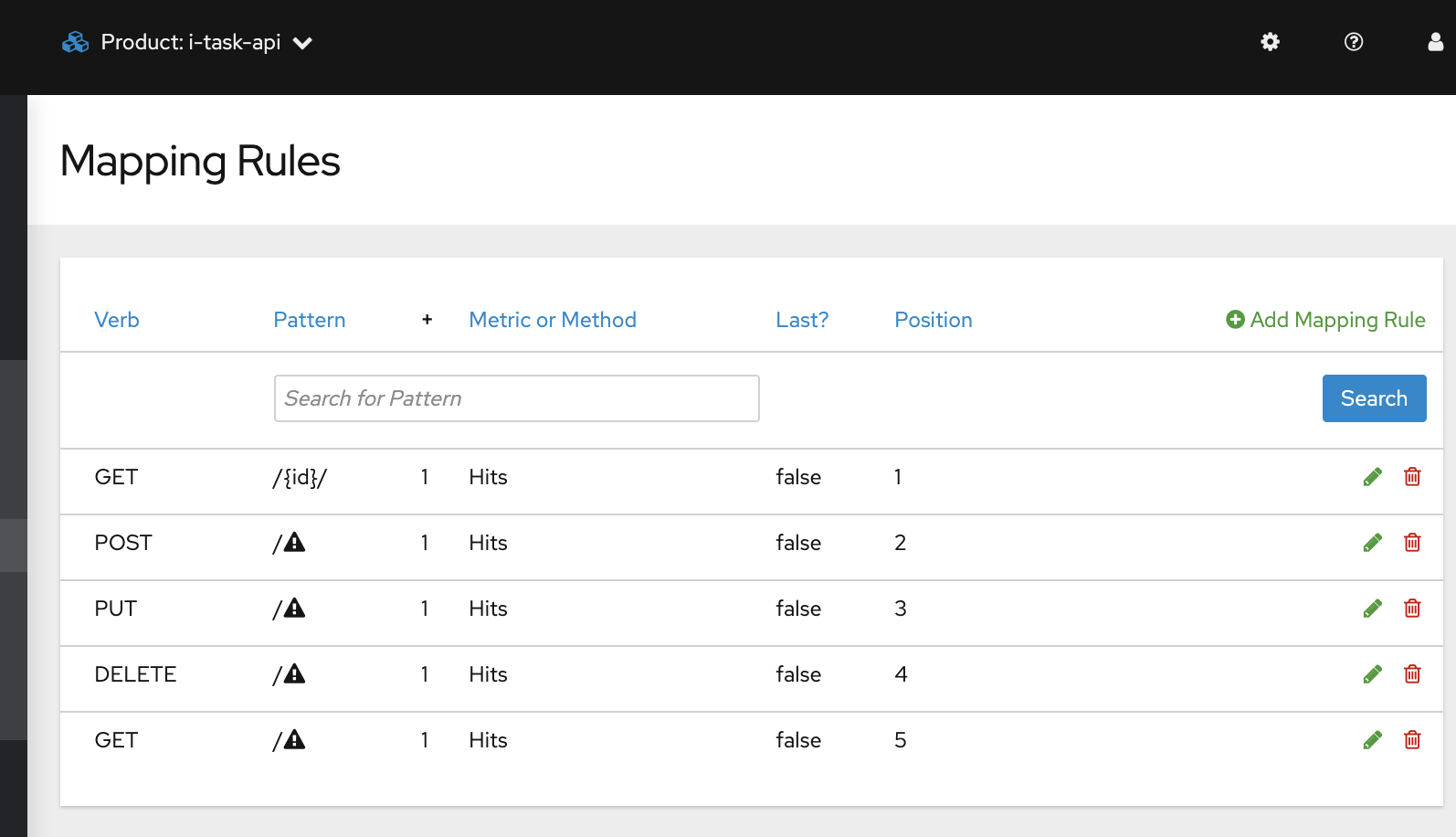Click the + increment column header
This screenshot has height=837, width=1456.
coord(427,320)
